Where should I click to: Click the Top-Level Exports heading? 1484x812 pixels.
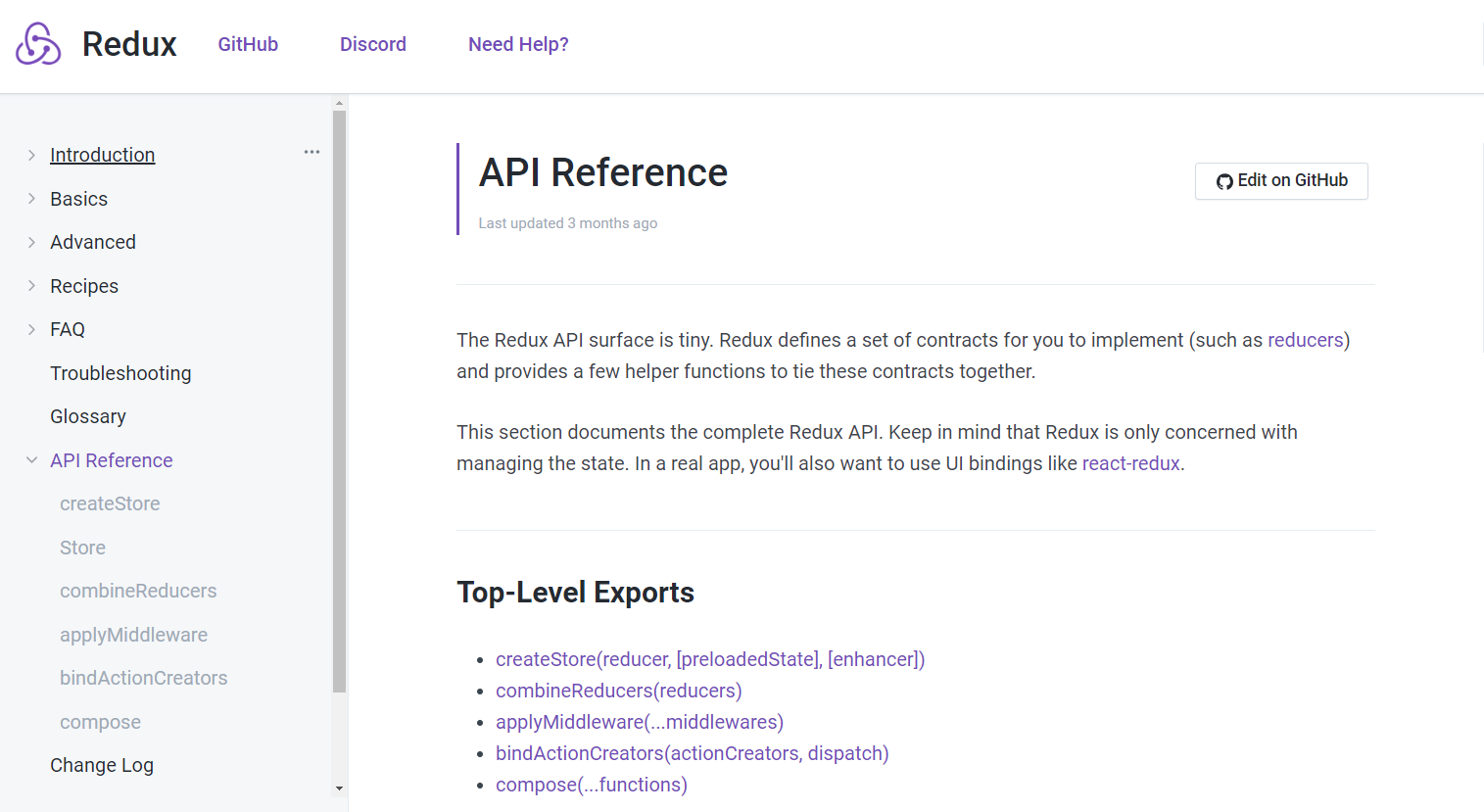coord(576,593)
